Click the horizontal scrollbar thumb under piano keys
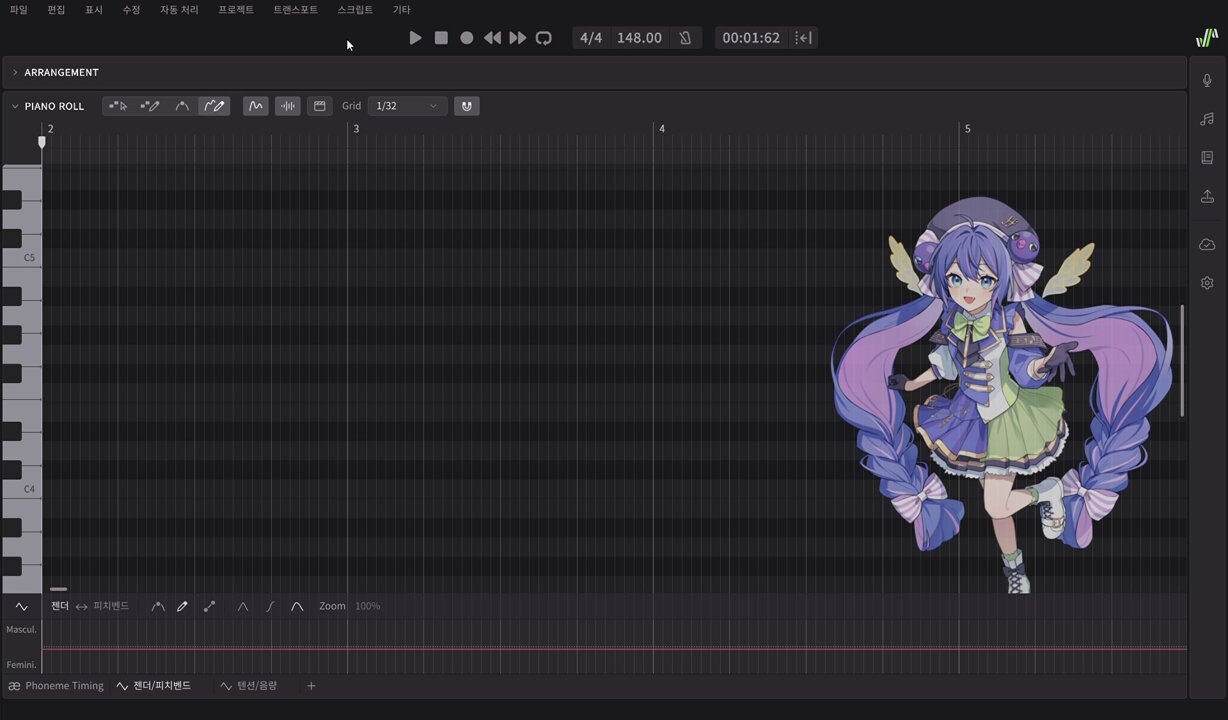 click(58, 589)
